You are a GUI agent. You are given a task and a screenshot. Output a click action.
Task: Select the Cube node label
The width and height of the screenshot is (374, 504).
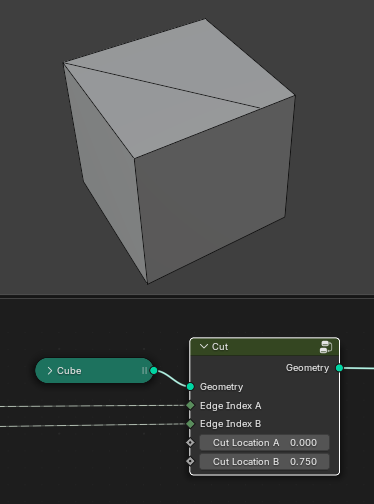69,371
